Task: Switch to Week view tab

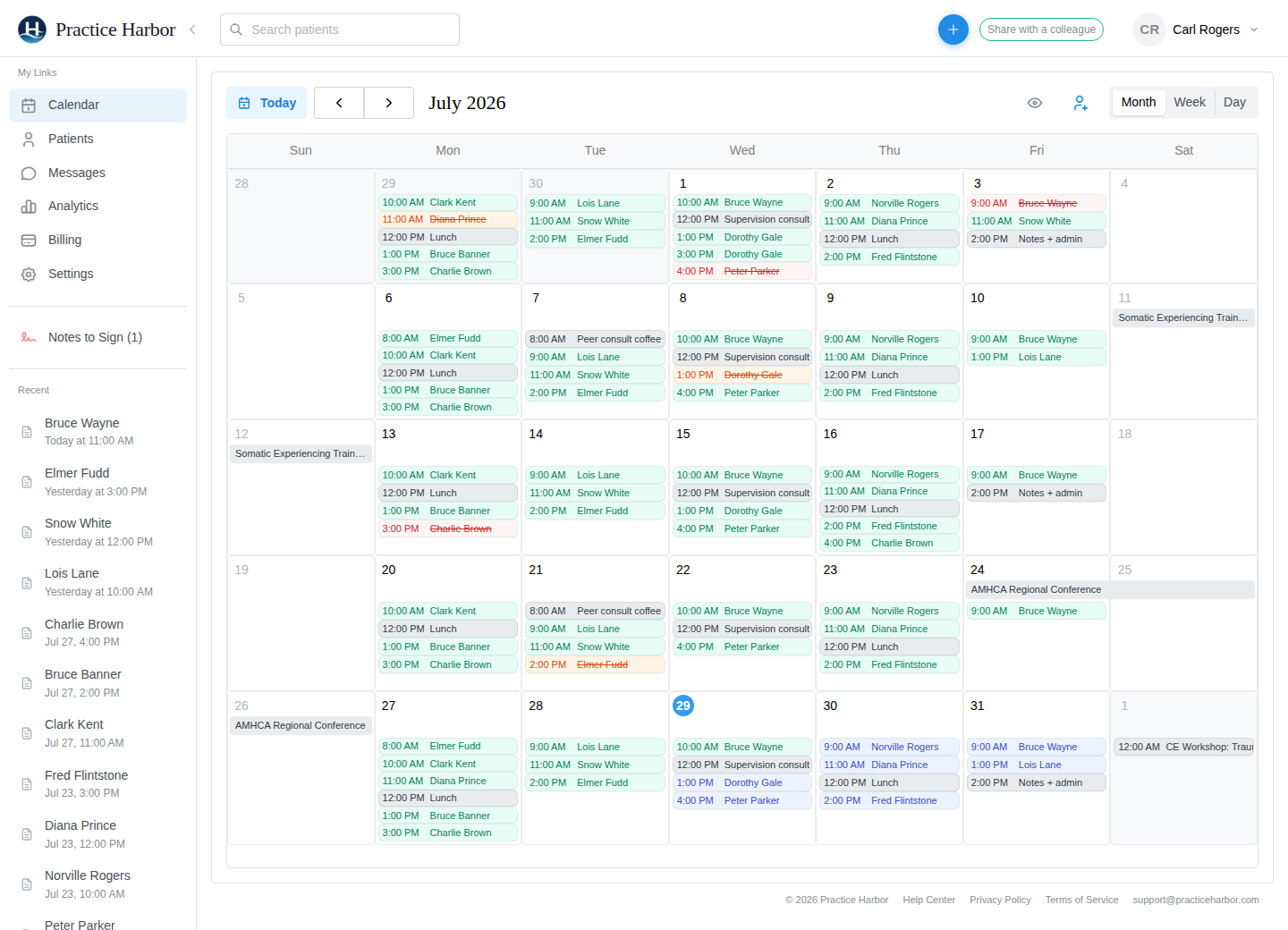Action: tap(1189, 103)
